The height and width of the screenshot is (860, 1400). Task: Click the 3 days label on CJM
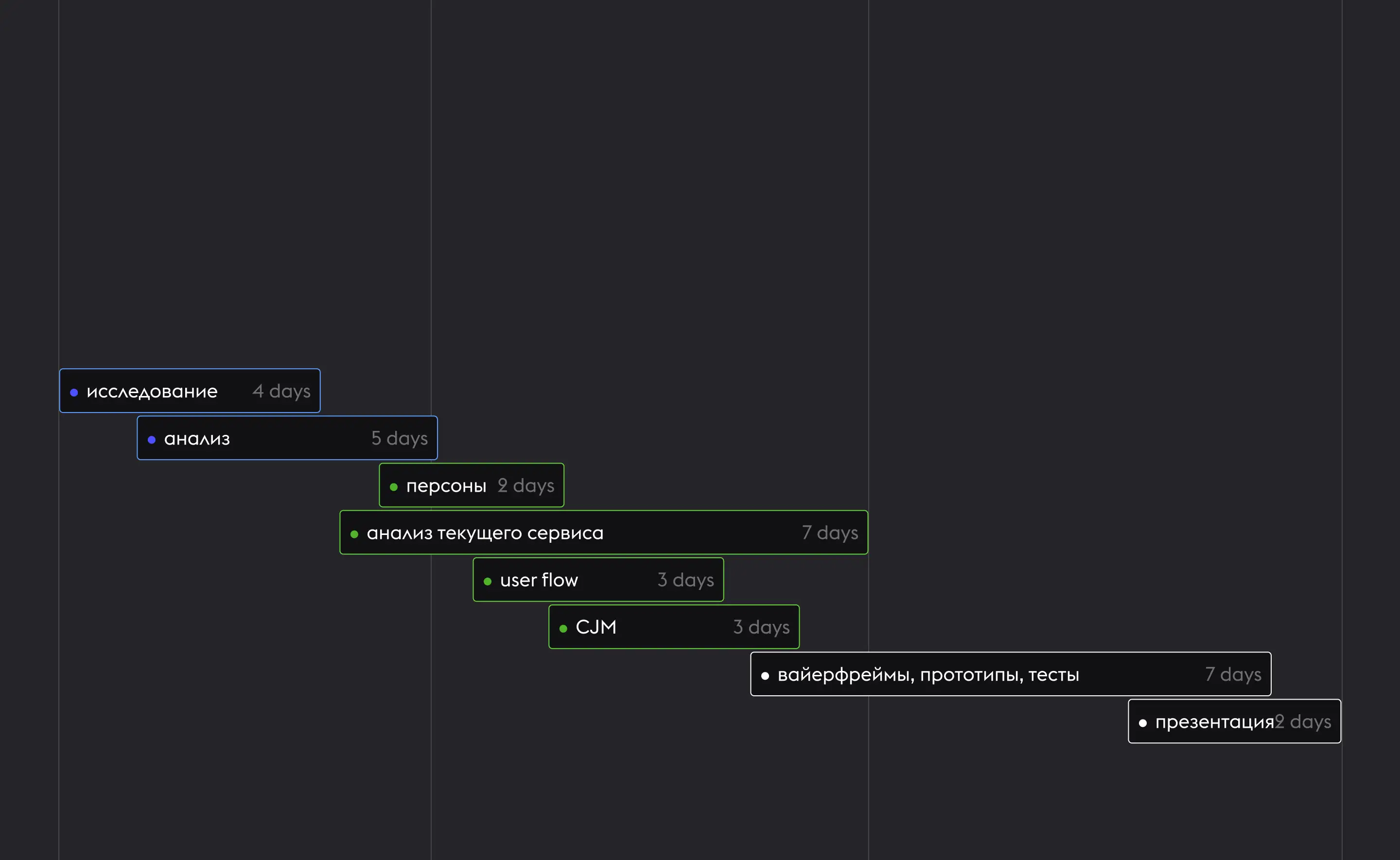[x=761, y=627]
